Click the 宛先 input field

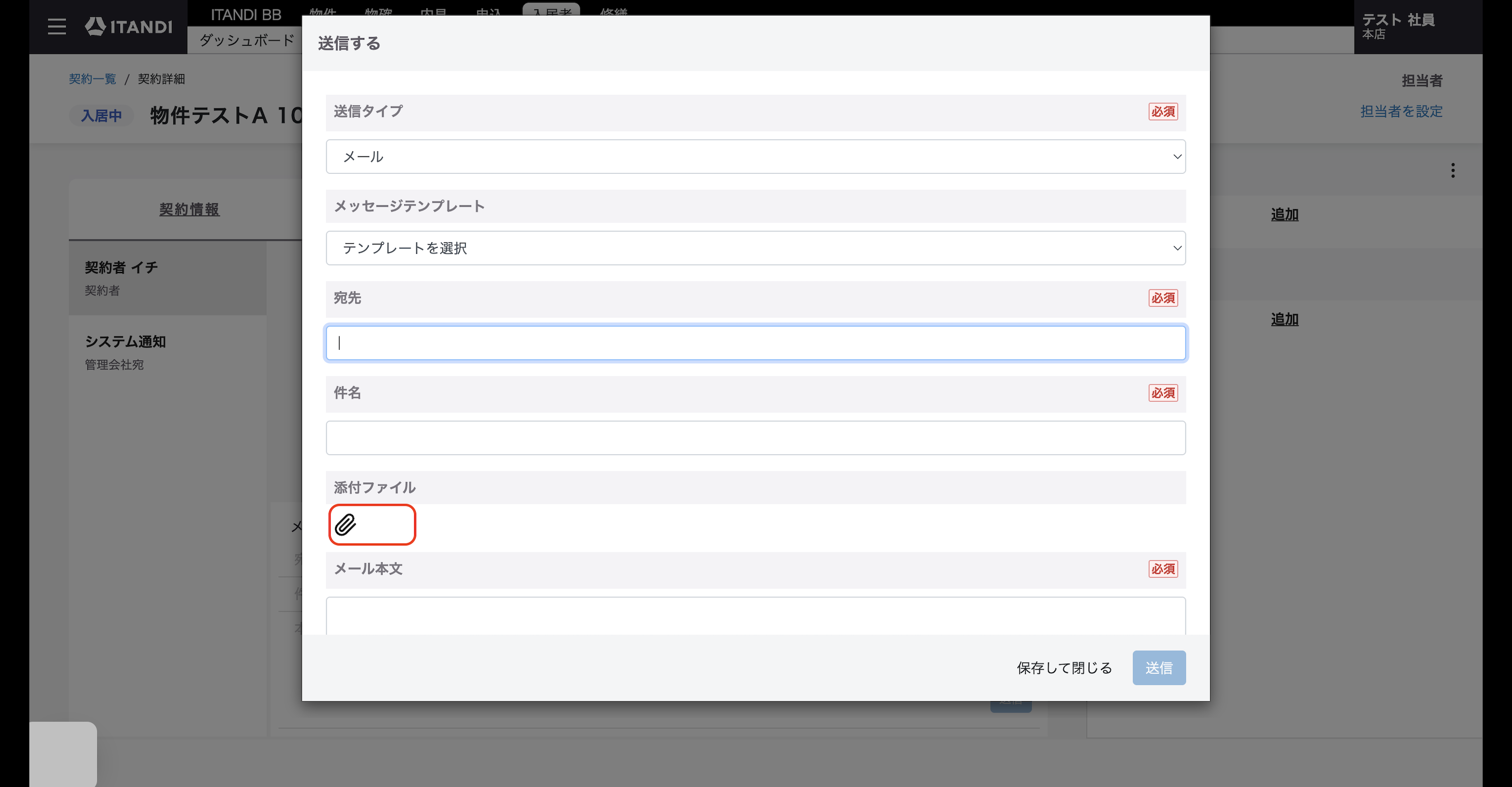click(755, 343)
